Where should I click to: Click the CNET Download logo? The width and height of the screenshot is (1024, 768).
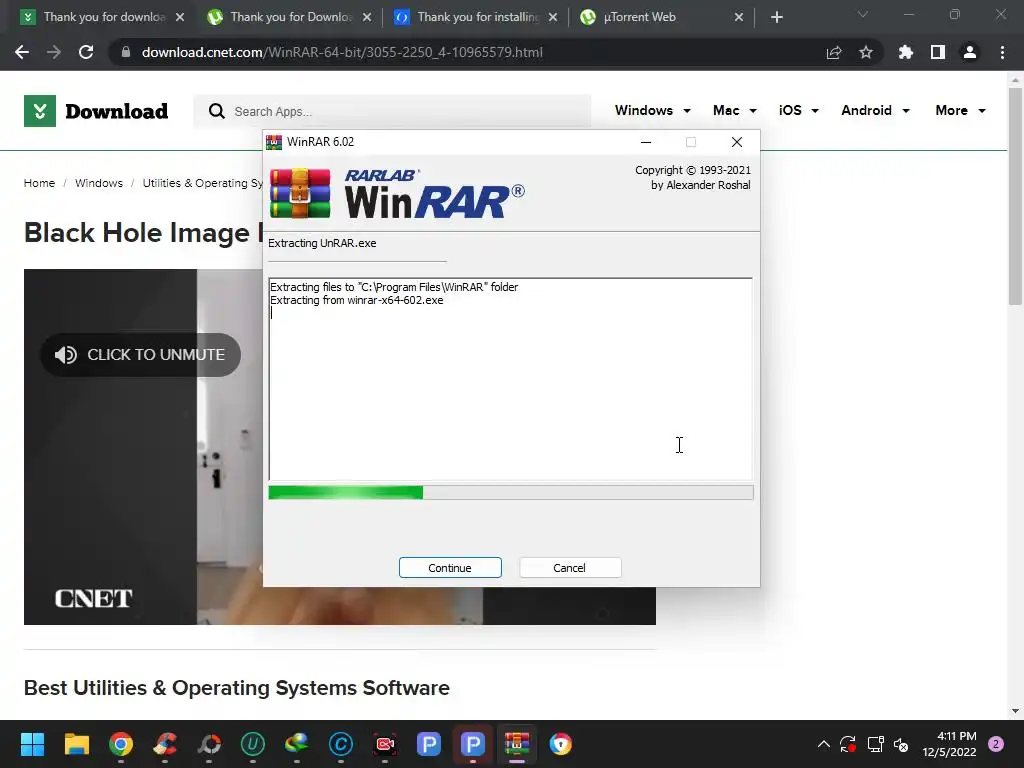(96, 111)
